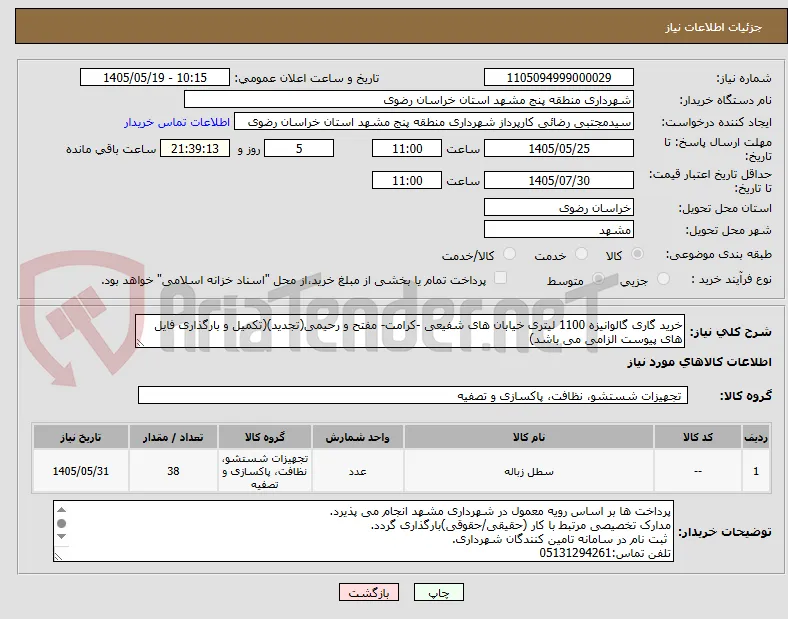Click the announcement date field 1405/05/19 - 10:15
Image resolution: width=788 pixels, height=619 pixels.
[155, 77]
